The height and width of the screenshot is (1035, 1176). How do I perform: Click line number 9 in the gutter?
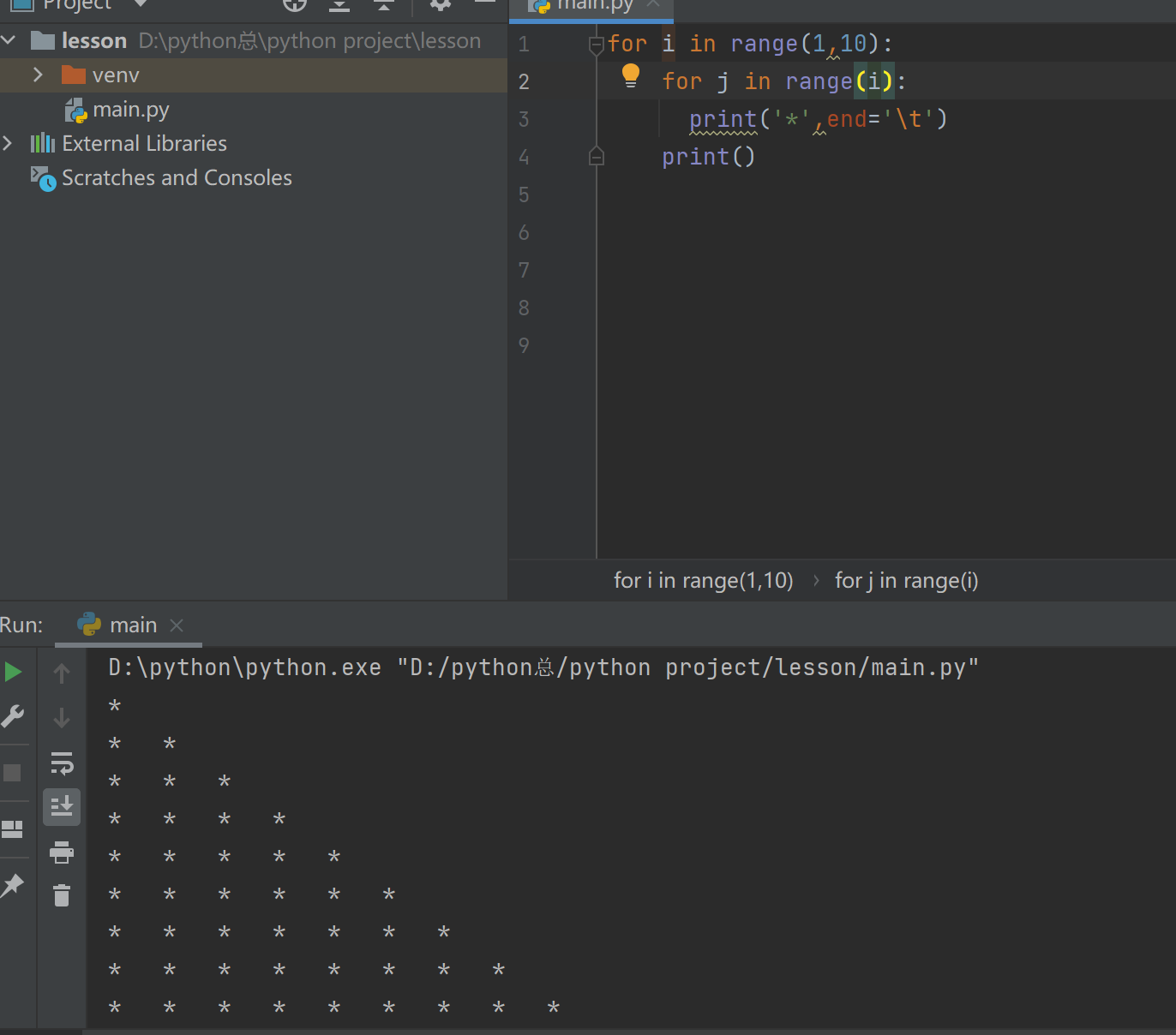click(x=524, y=345)
